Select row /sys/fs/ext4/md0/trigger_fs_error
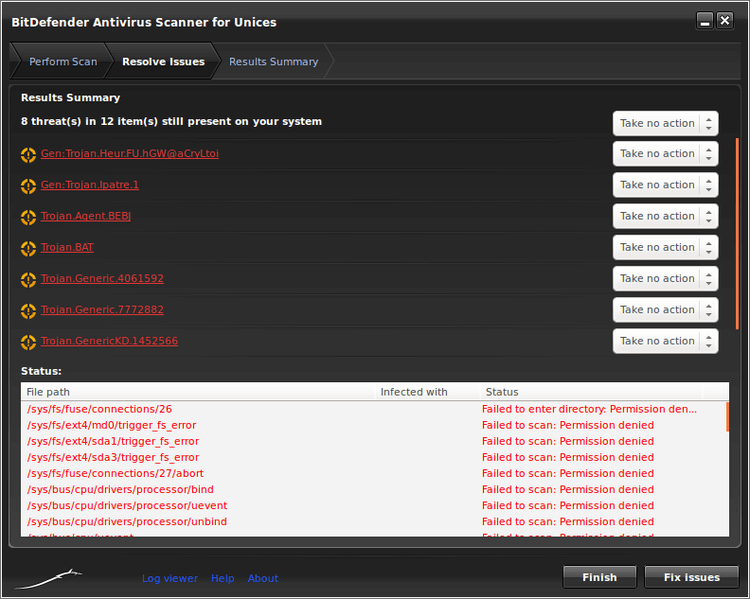 [373, 425]
